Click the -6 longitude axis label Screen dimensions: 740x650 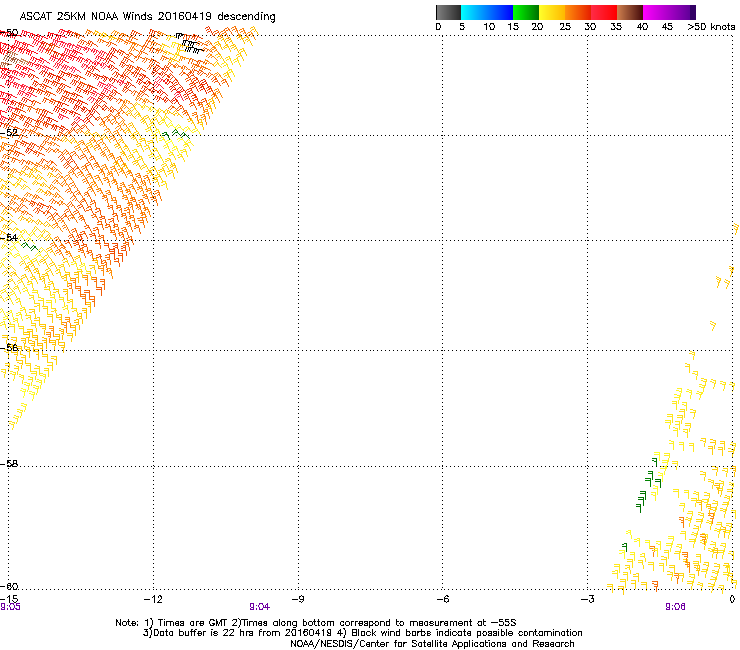442,599
